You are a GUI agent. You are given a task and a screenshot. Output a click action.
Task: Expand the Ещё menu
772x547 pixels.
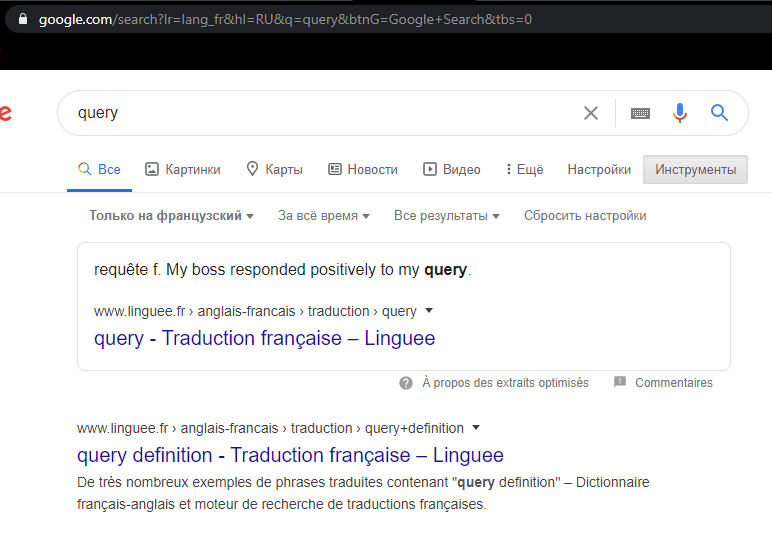pos(524,169)
